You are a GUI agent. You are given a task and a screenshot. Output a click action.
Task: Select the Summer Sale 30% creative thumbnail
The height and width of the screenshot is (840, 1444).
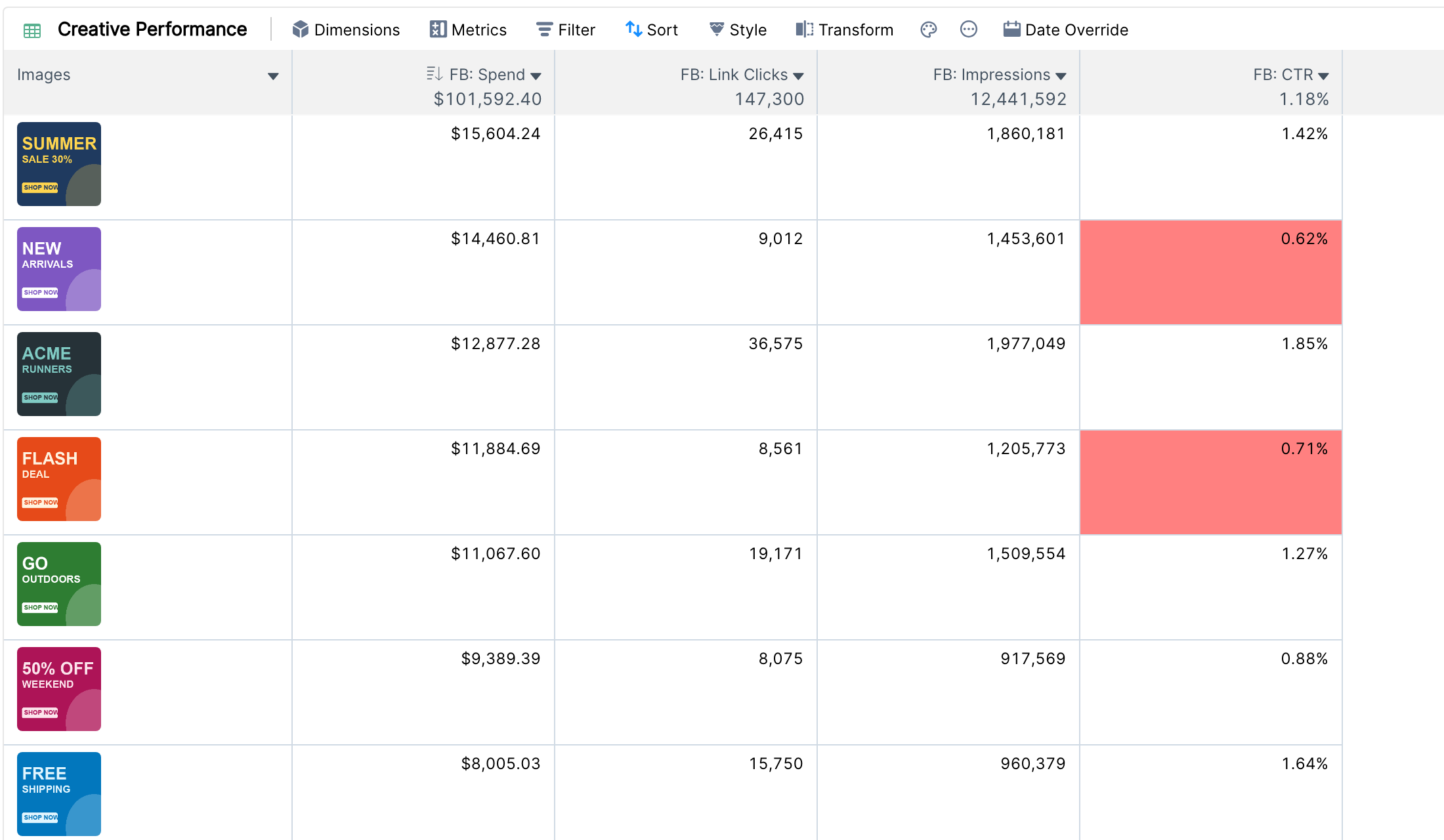[x=59, y=164]
